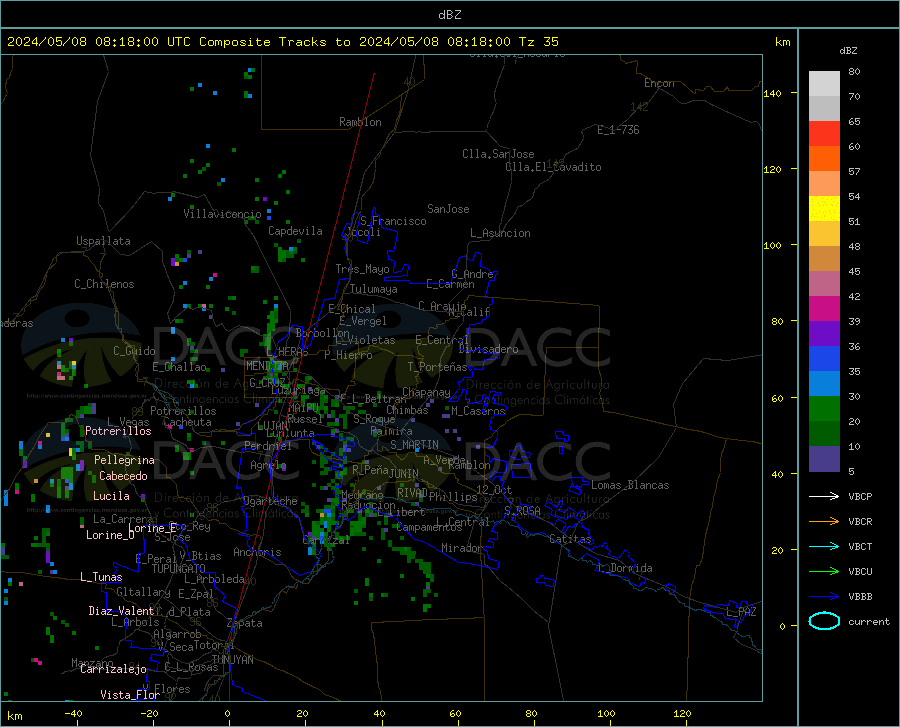This screenshot has height=727, width=900.
Task: Click the 'Tres_Mayo' map label
Action: pos(362,269)
